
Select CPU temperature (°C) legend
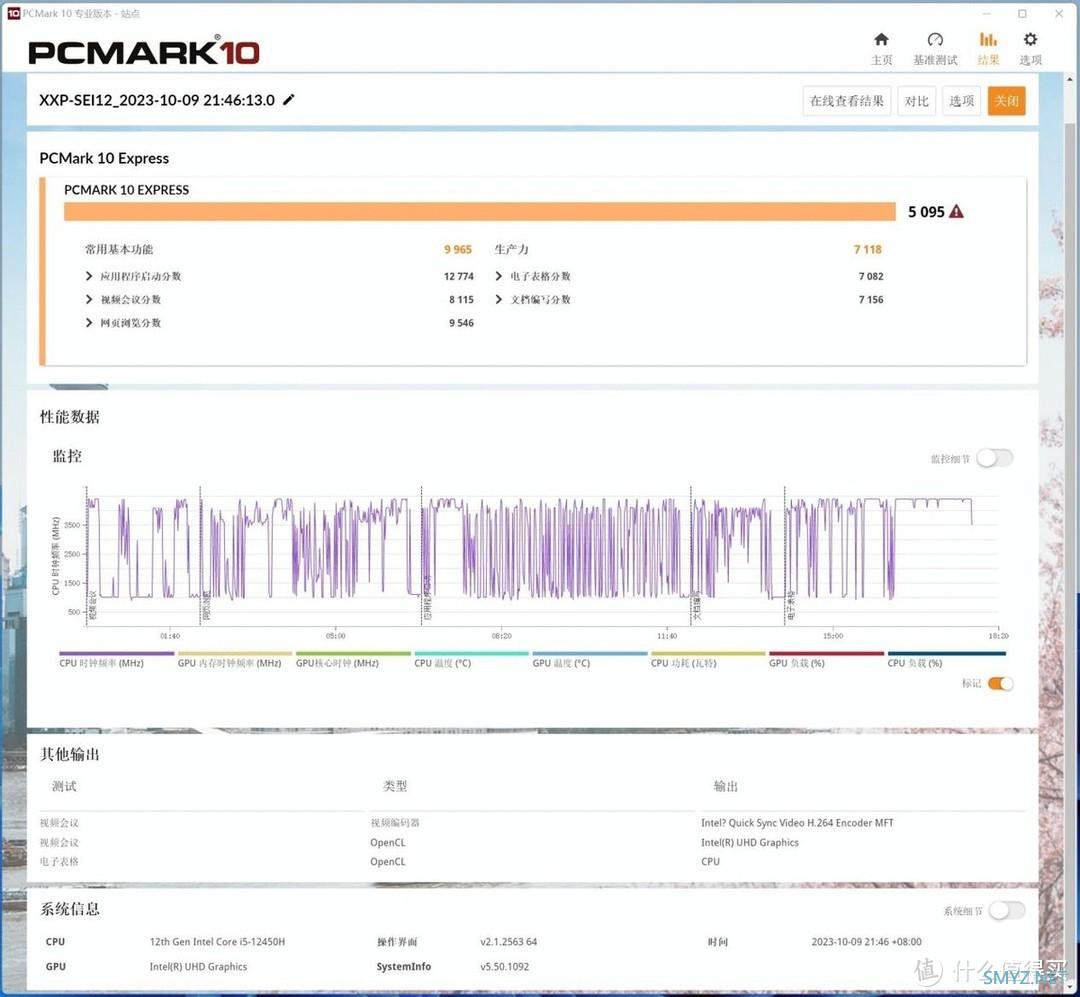coord(471,659)
